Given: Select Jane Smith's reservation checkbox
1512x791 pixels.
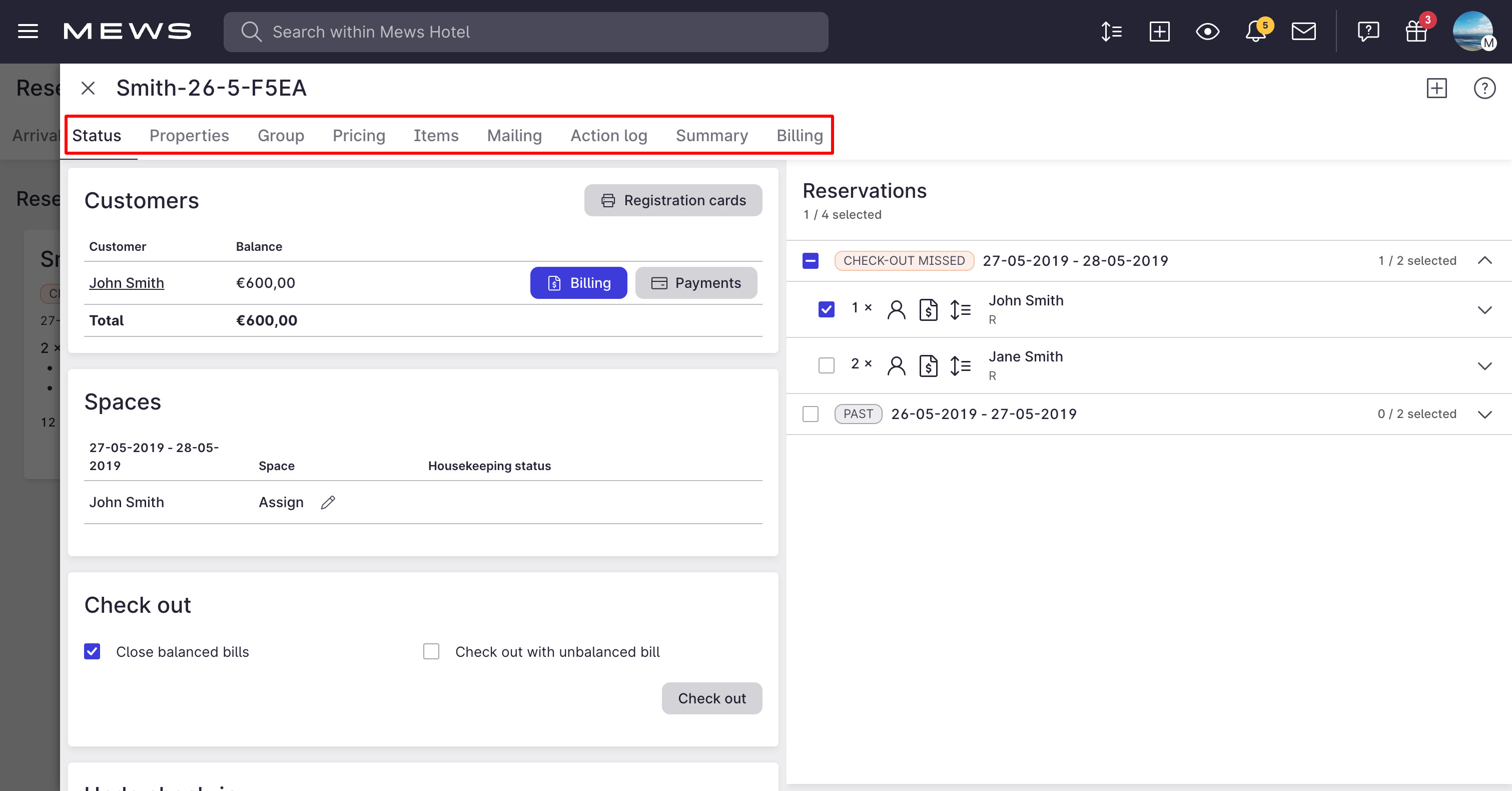Looking at the screenshot, I should pos(827,365).
